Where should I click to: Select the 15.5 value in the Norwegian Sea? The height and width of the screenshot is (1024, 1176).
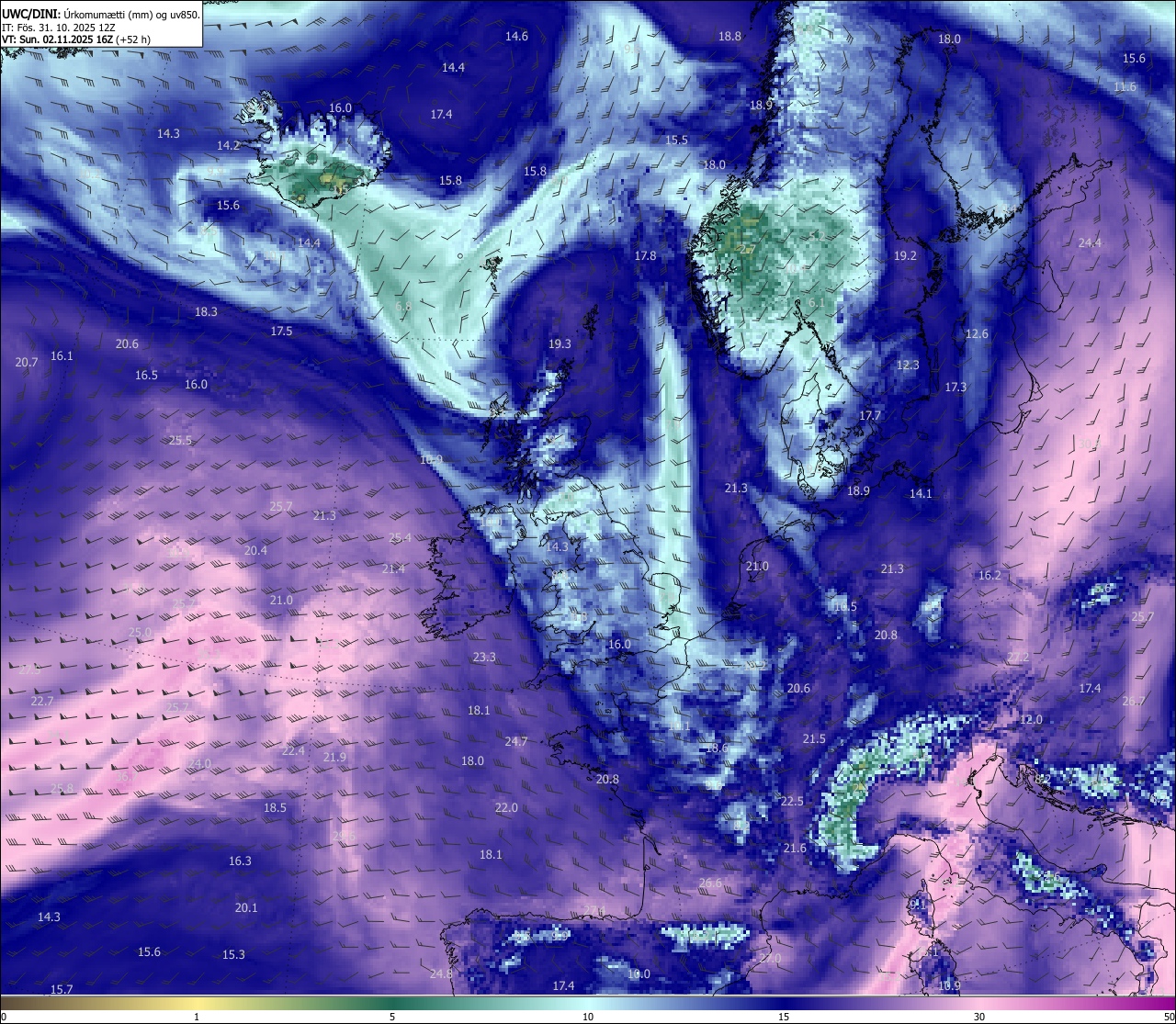coord(676,141)
